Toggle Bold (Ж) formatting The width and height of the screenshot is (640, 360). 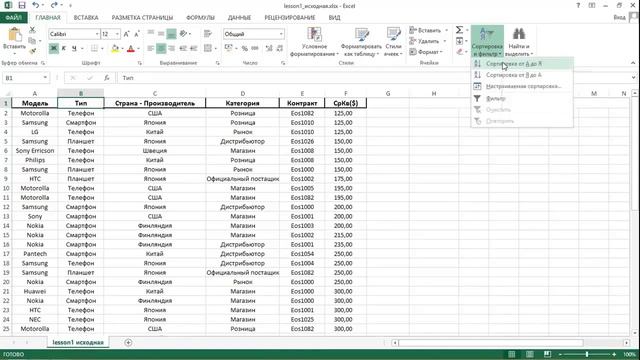53,49
